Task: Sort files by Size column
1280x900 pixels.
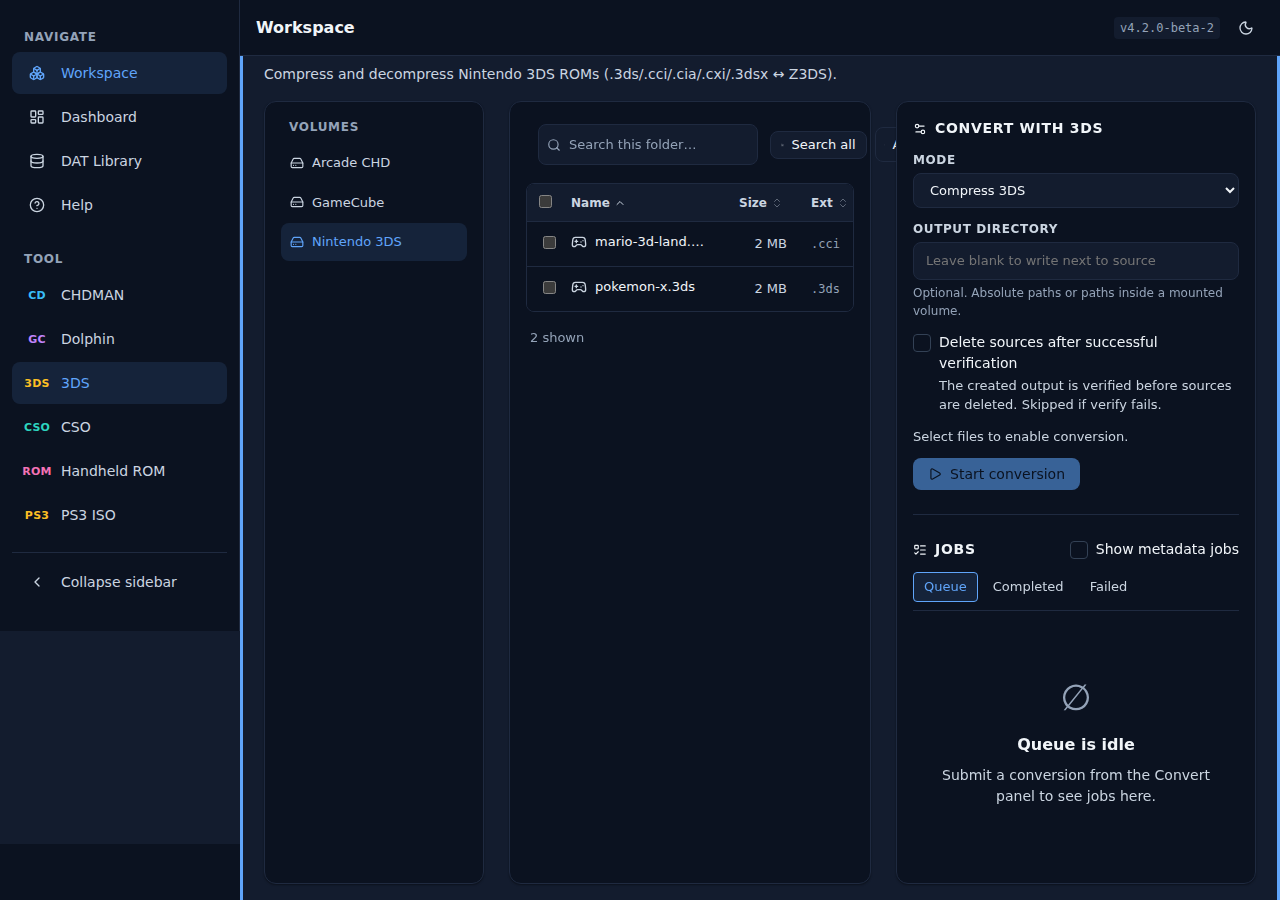Action: coord(760,203)
